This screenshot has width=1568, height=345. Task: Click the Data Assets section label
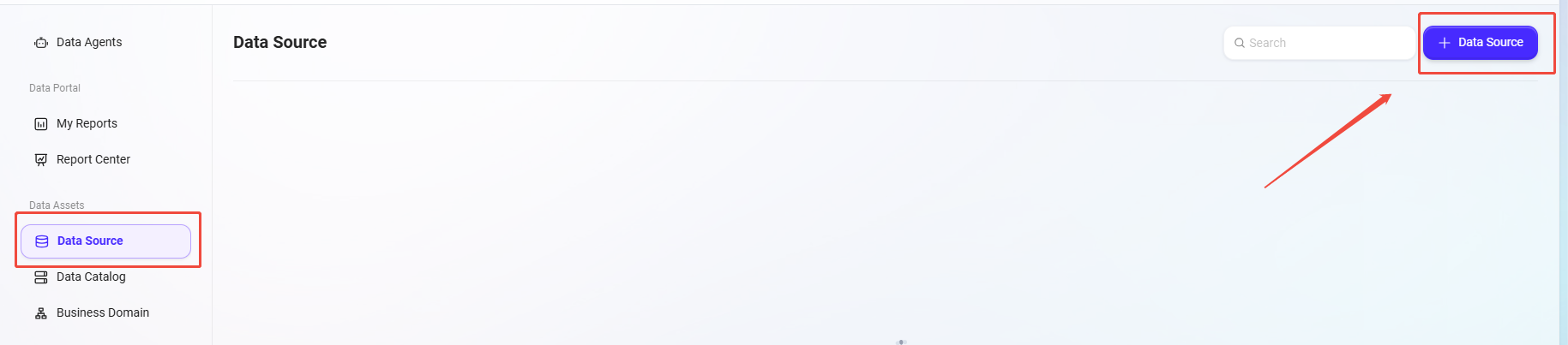(57, 205)
